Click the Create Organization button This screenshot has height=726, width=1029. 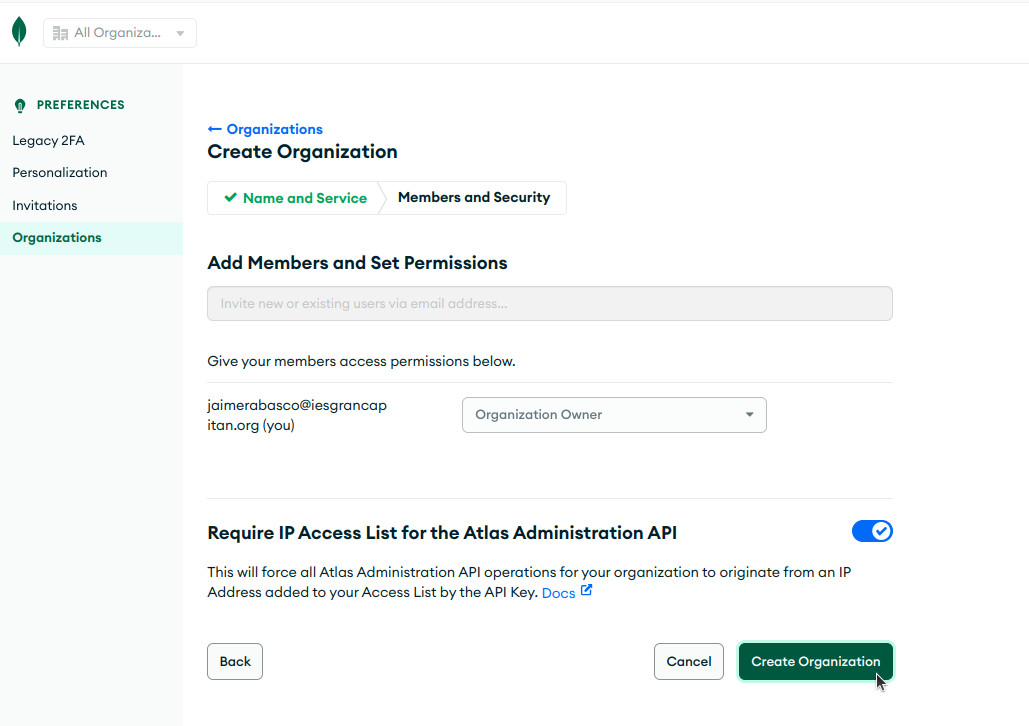(816, 662)
